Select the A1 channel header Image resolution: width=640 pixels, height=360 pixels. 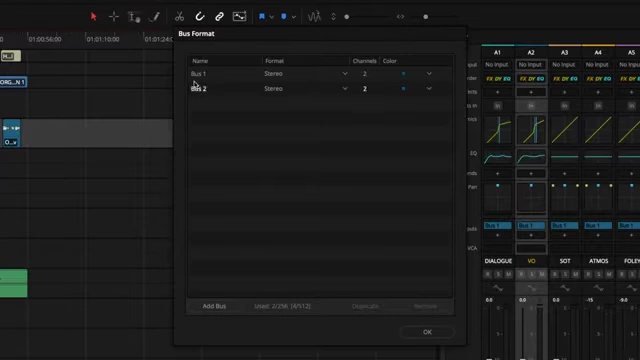[x=497, y=52]
